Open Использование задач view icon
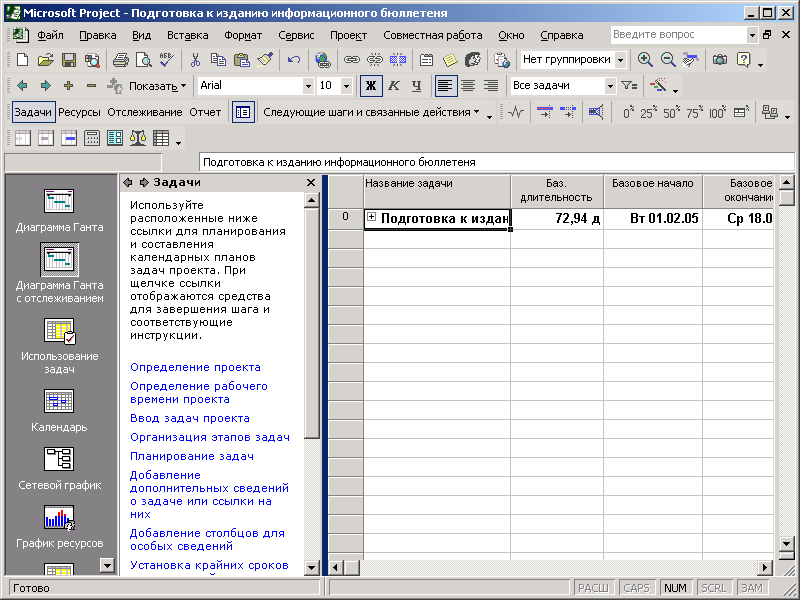This screenshot has width=800, height=600. (x=59, y=346)
